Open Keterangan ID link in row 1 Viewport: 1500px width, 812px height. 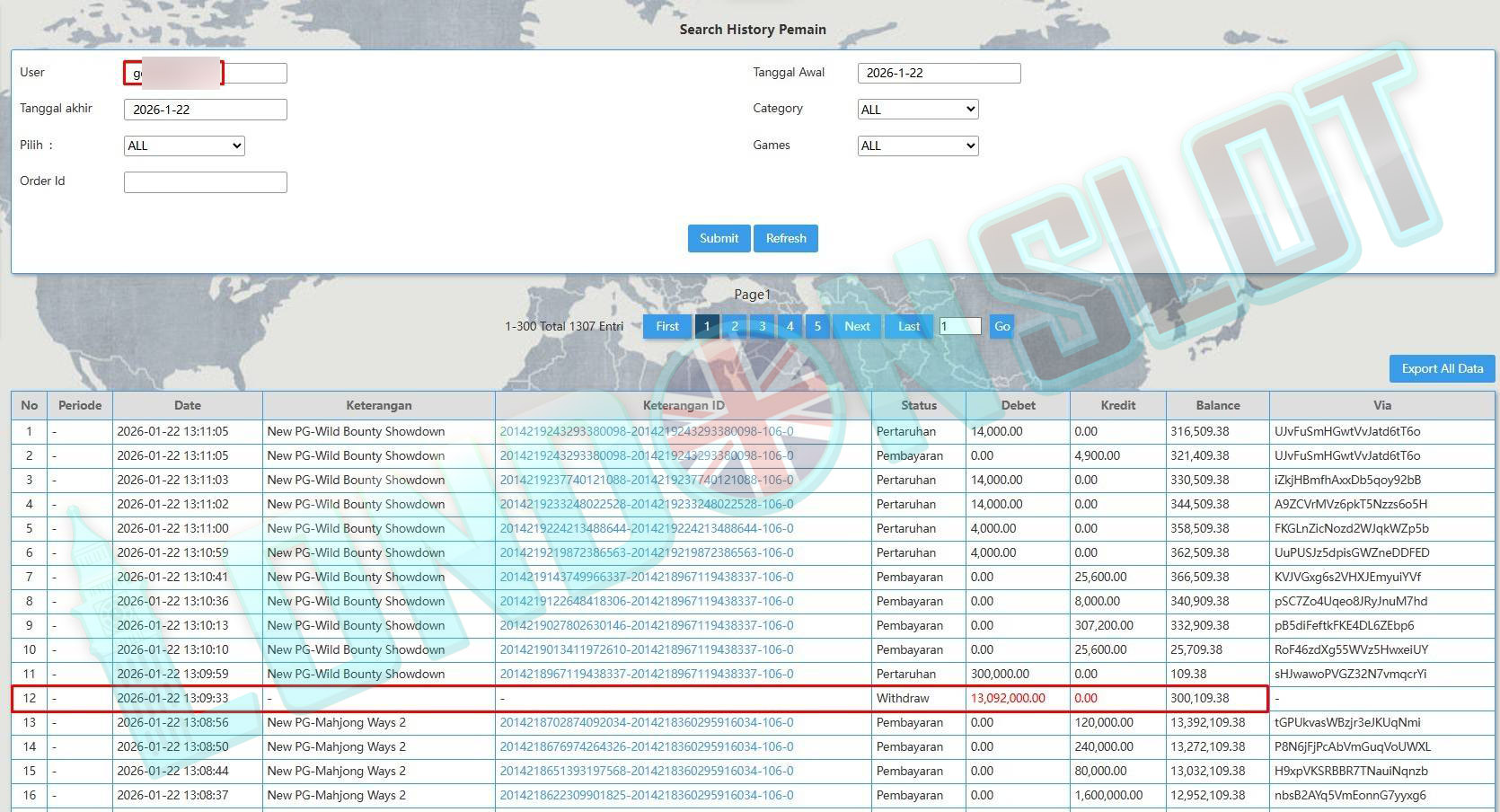[x=646, y=431]
